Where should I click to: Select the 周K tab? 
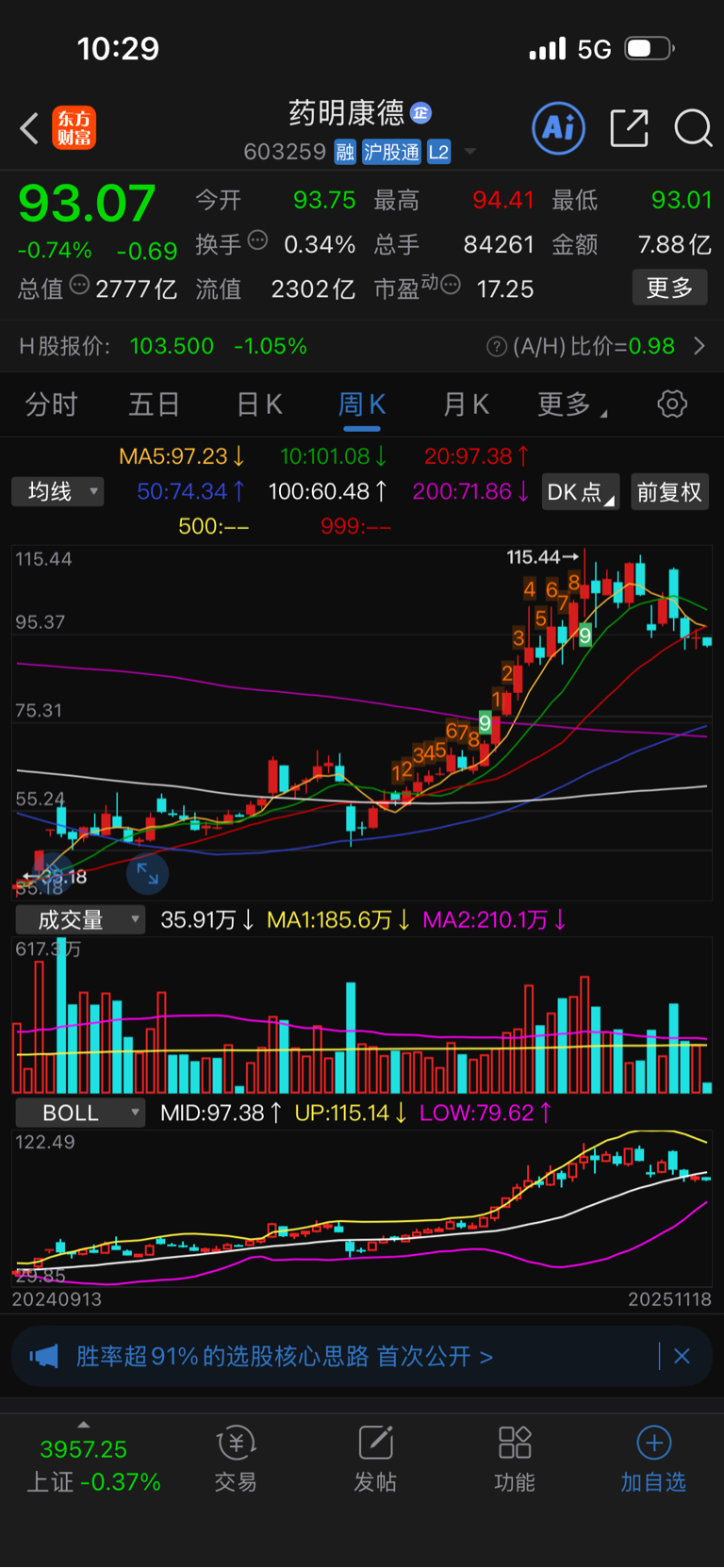coord(362,405)
